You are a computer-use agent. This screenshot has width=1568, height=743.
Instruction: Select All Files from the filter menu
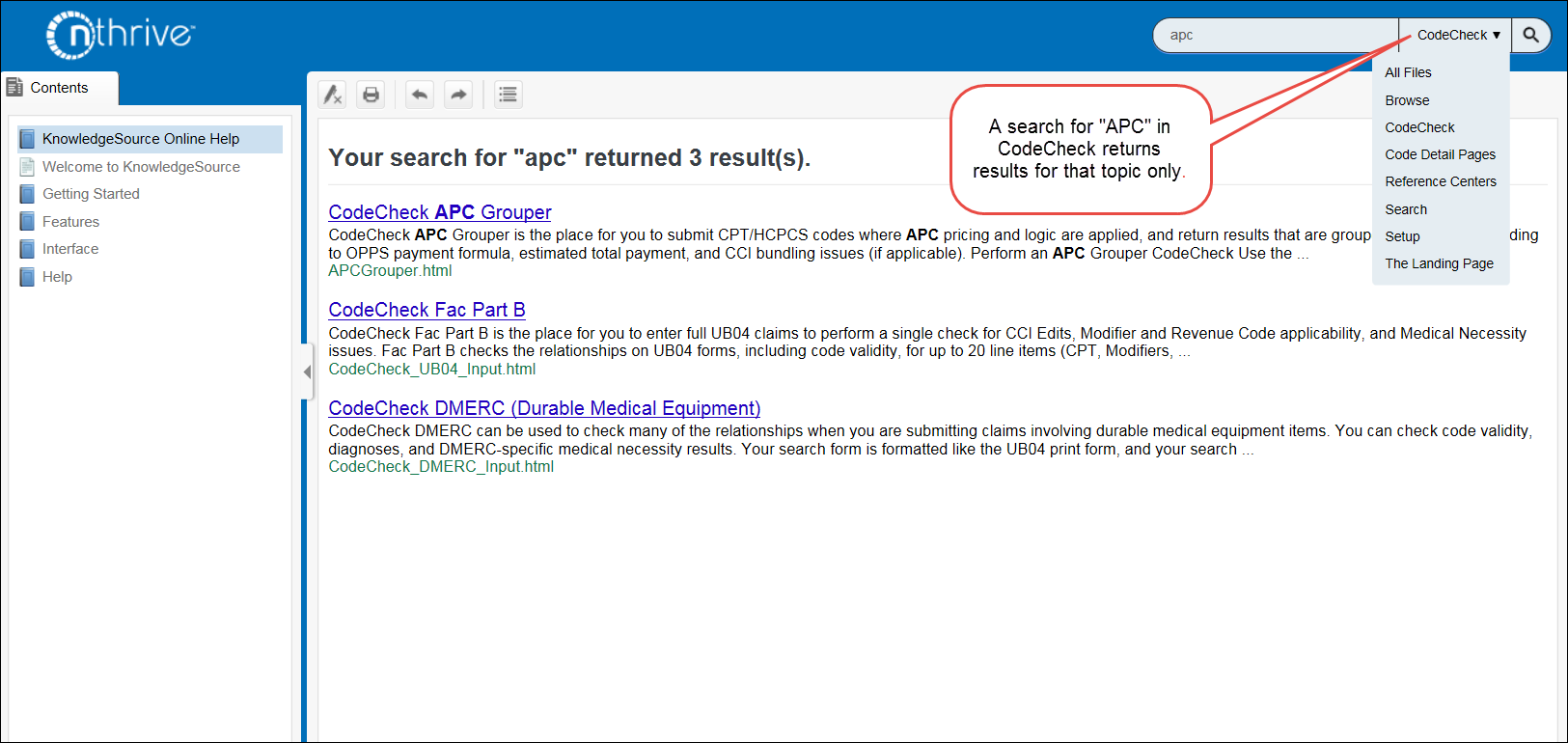1408,72
